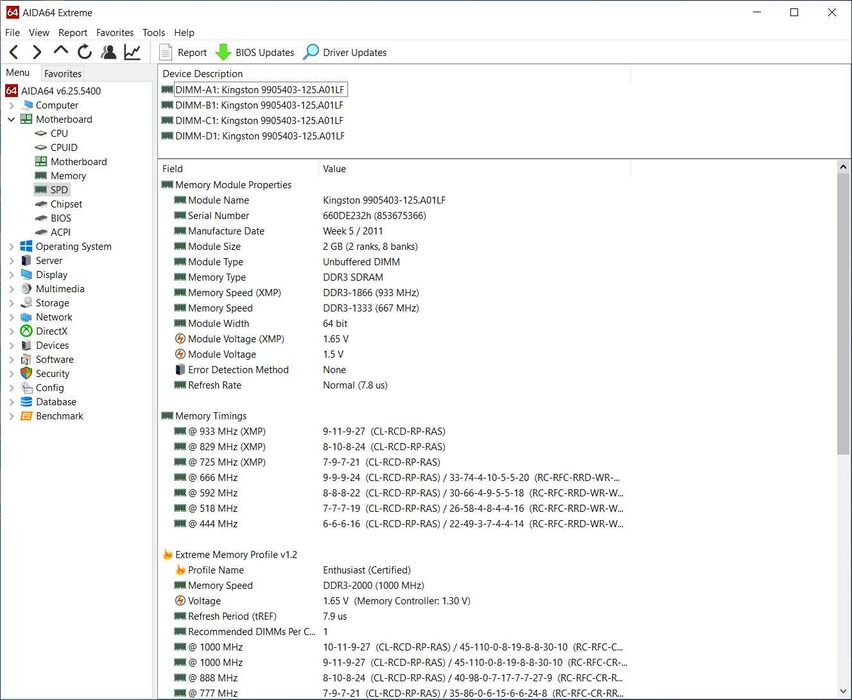The image size is (852, 700).
Task: Click the Devices icon in tree
Action: click(x=26, y=345)
